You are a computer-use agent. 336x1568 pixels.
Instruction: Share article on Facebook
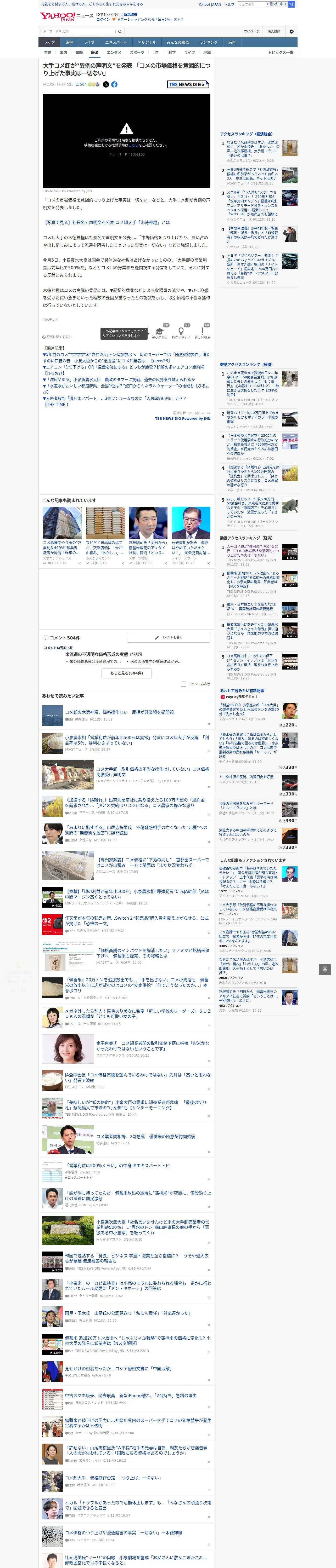[x=114, y=85]
